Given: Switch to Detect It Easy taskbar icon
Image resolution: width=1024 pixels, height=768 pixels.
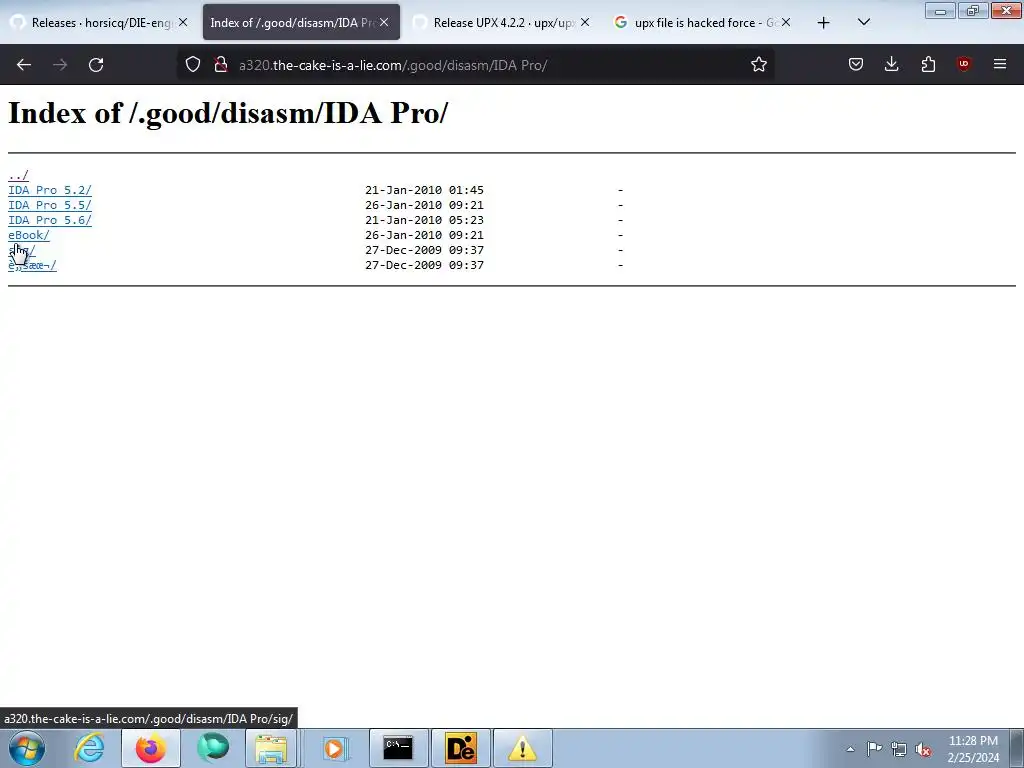Looking at the screenshot, I should (460, 748).
